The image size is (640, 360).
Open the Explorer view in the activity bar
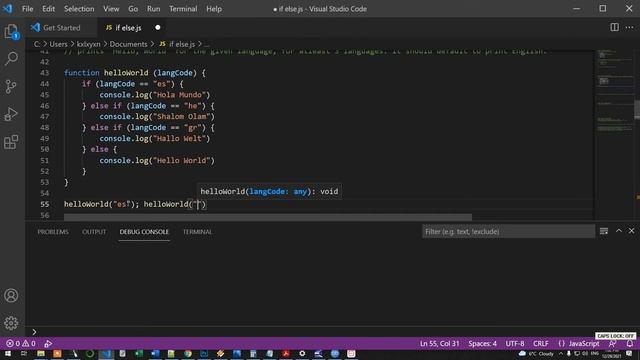click(11, 31)
